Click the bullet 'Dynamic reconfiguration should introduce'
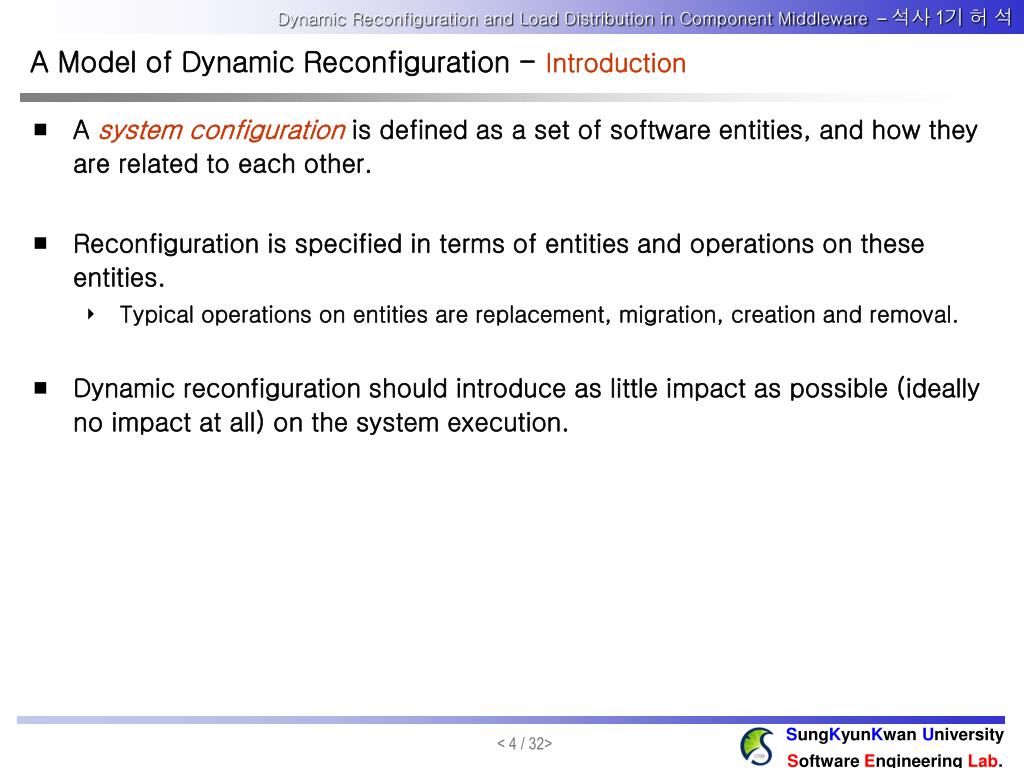Image resolution: width=1024 pixels, height=768 pixels. click(526, 406)
